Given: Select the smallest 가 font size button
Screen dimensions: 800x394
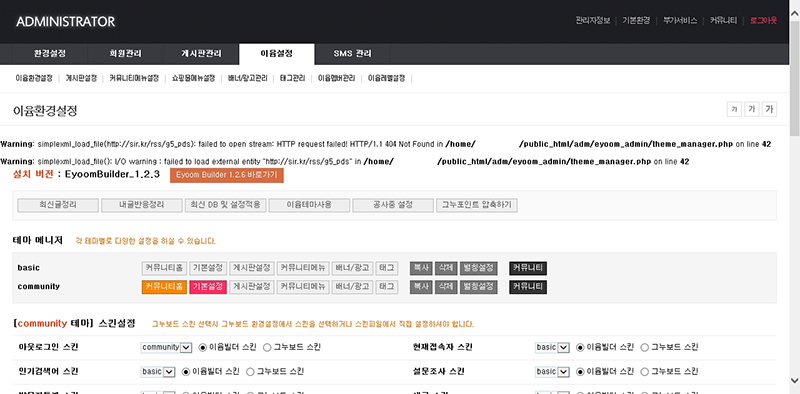Looking at the screenshot, I should click(x=734, y=109).
